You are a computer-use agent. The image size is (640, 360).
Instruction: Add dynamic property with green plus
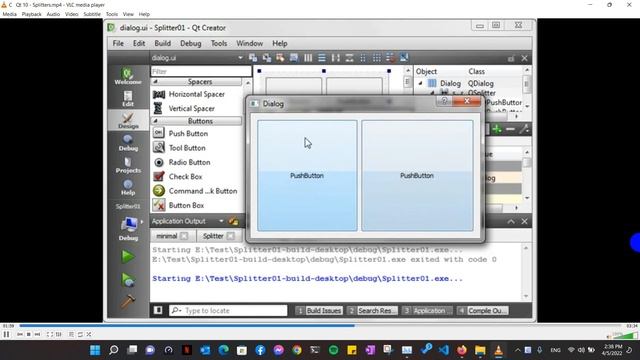click(497, 129)
